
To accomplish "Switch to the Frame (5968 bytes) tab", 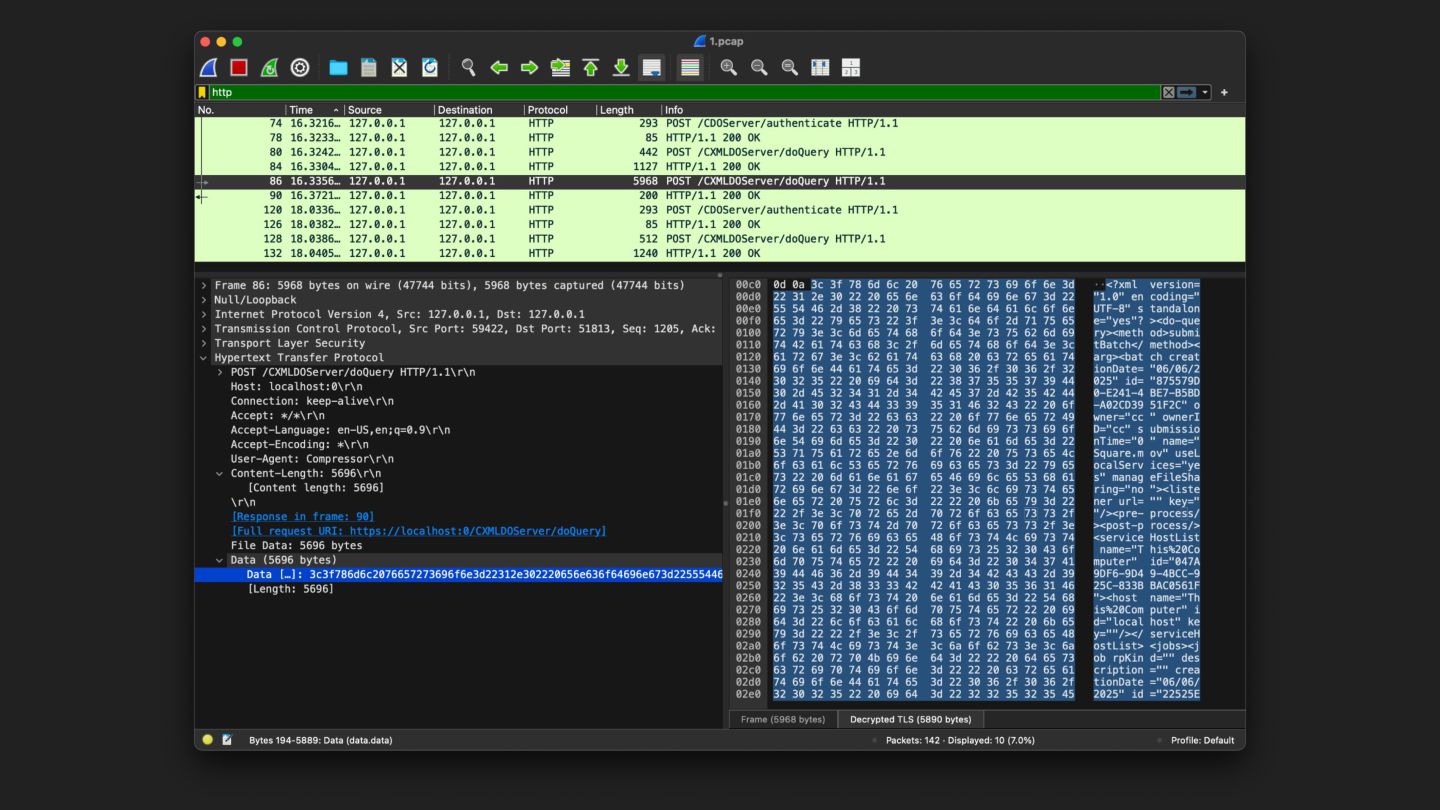I will (x=783, y=719).
